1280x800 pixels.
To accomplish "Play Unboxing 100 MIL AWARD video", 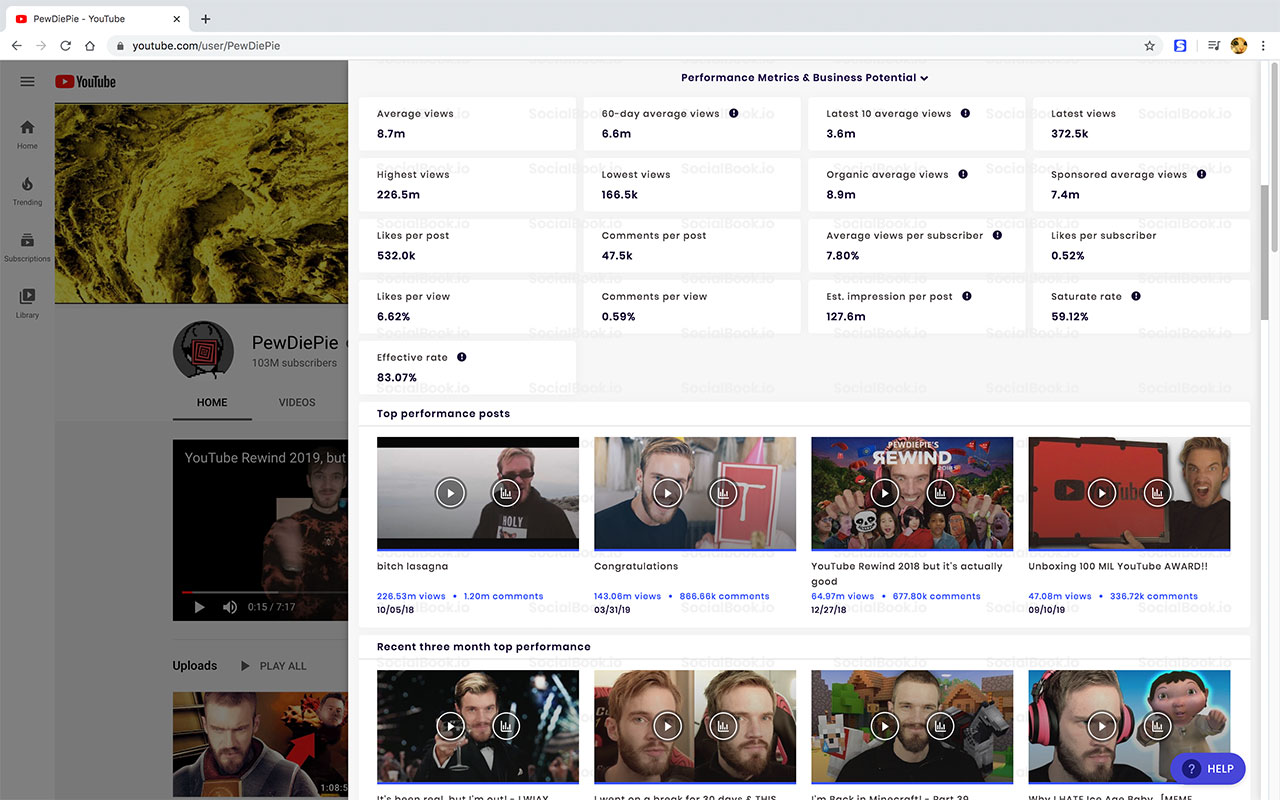I will pos(1102,492).
